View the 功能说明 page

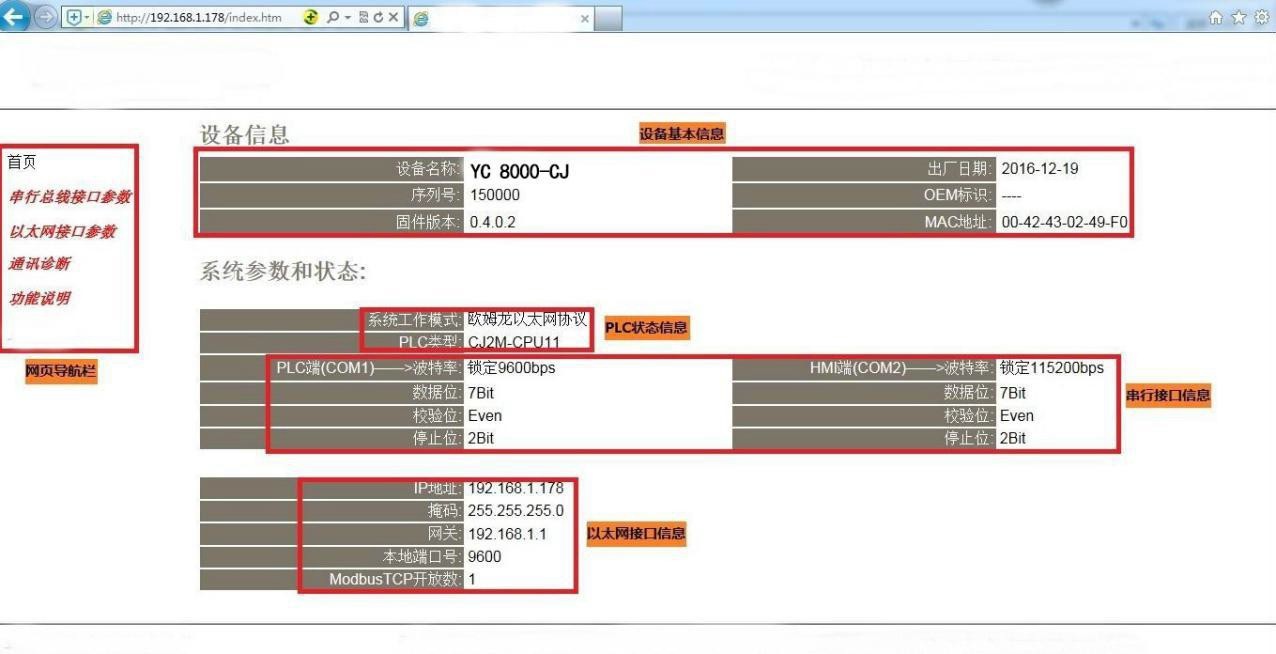[39, 298]
